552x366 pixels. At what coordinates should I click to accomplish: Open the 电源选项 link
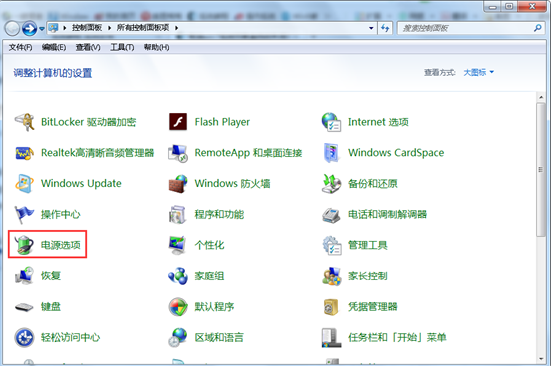coord(61,245)
